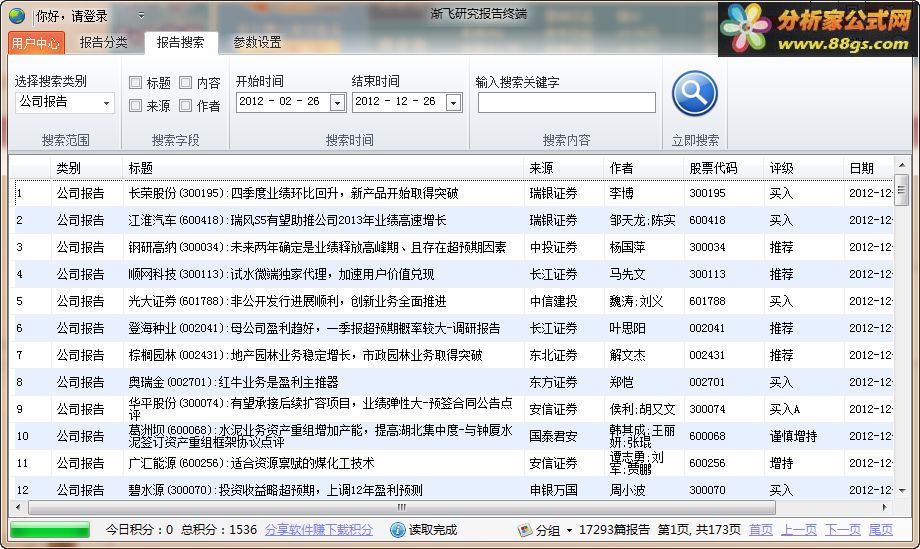The height and width of the screenshot is (549, 920).
Task: Click the scroll down arrow of results list
Action: (x=902, y=491)
